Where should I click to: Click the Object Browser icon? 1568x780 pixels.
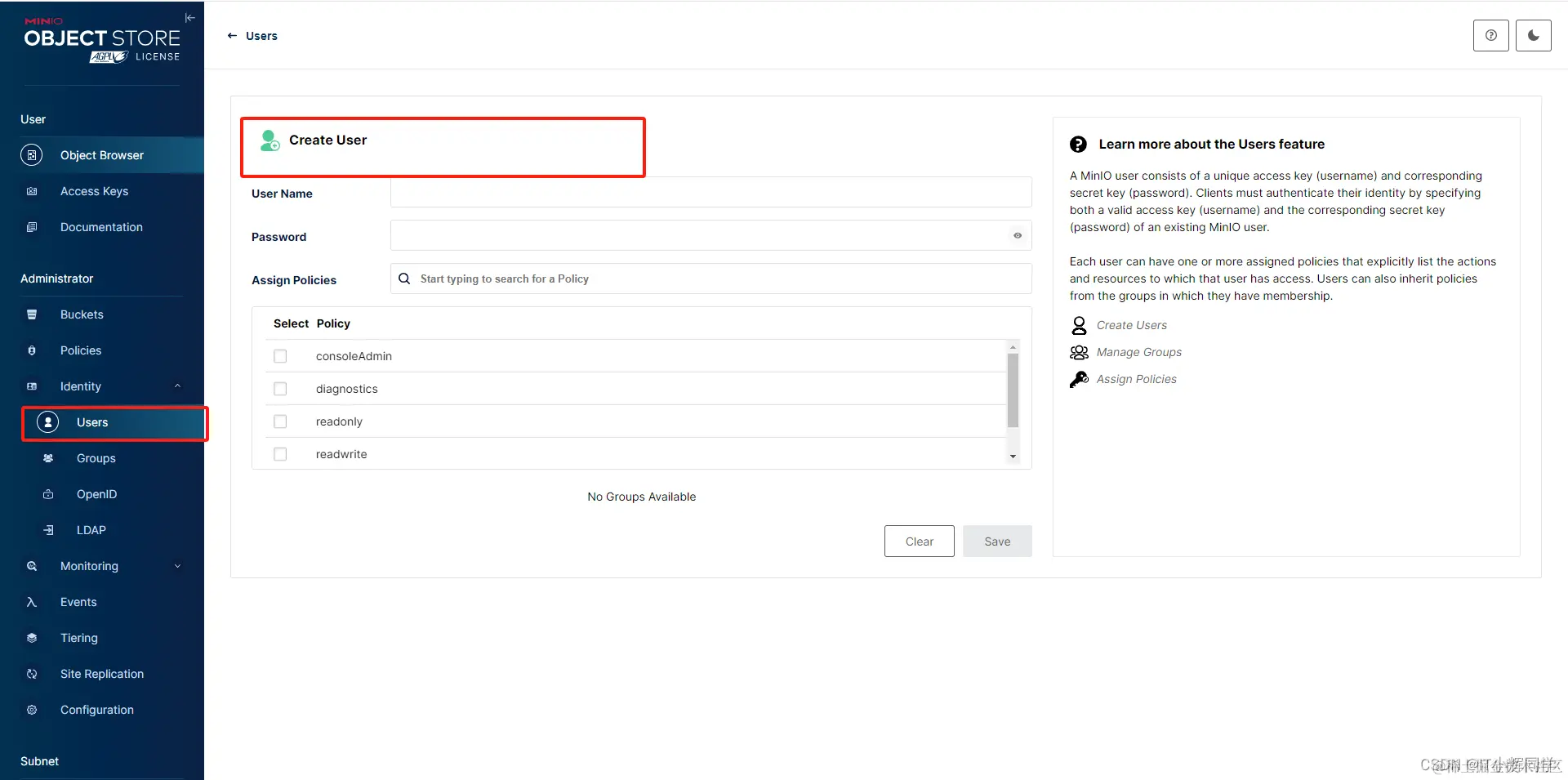pyautogui.click(x=32, y=155)
